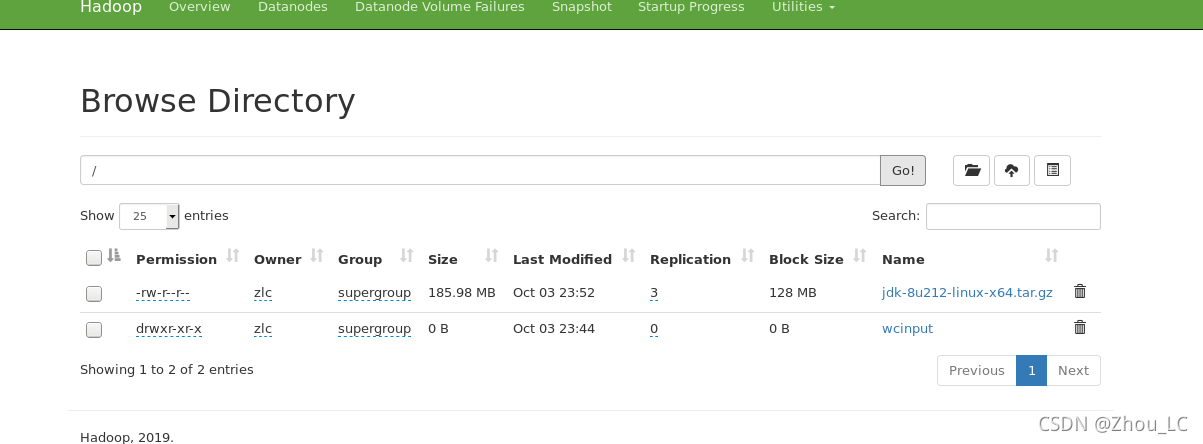Open the Overview tab

point(200,7)
